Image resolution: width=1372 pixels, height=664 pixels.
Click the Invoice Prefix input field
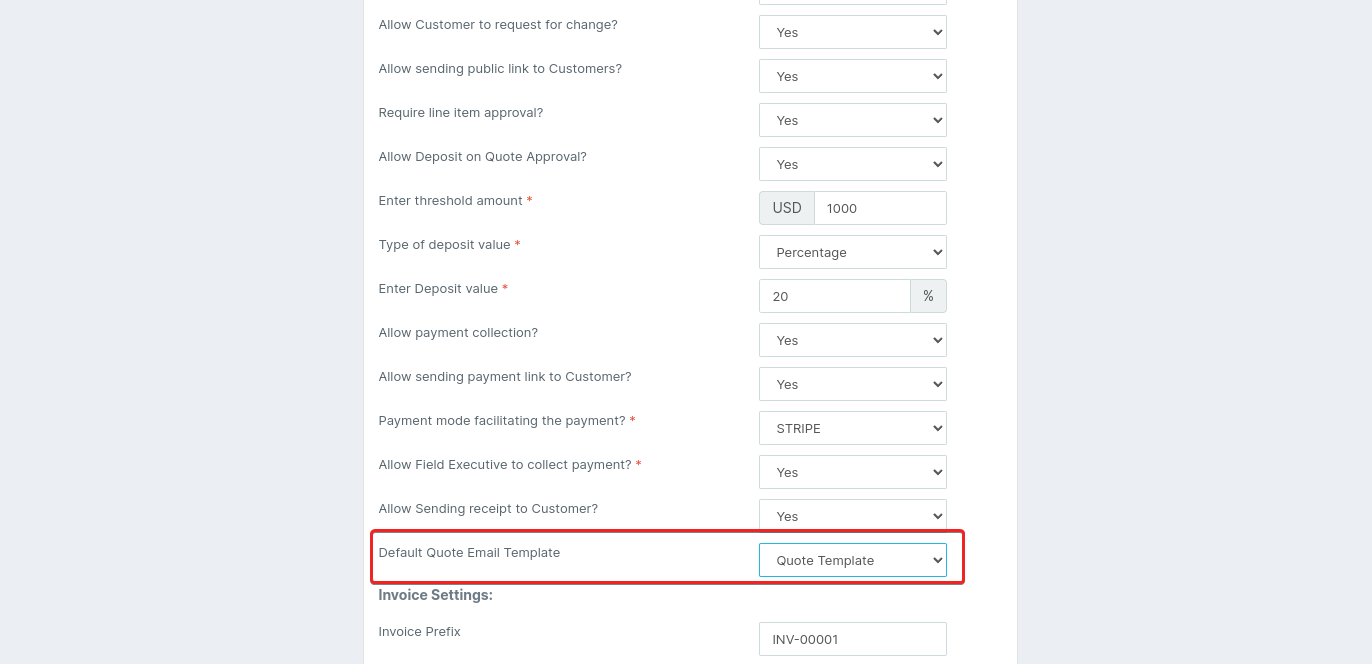coord(852,638)
